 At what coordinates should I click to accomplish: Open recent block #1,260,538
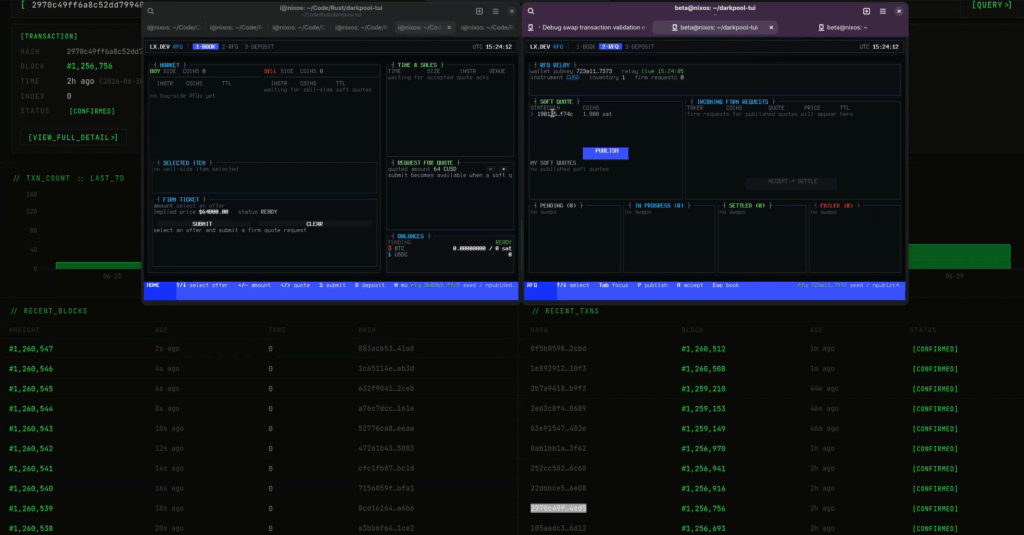pyautogui.click(x=31, y=528)
